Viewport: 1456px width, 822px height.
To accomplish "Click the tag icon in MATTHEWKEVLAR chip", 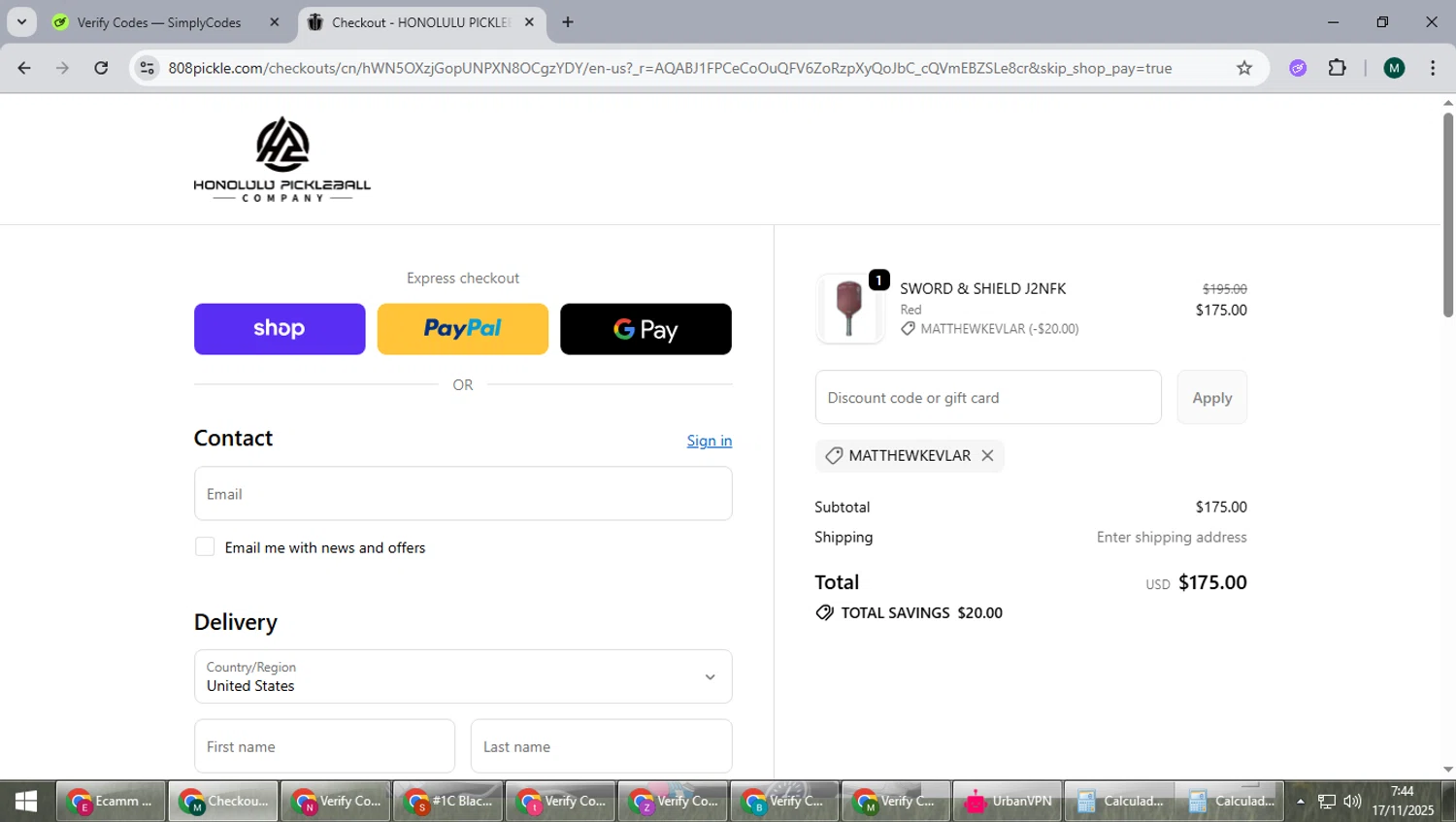I will click(833, 455).
